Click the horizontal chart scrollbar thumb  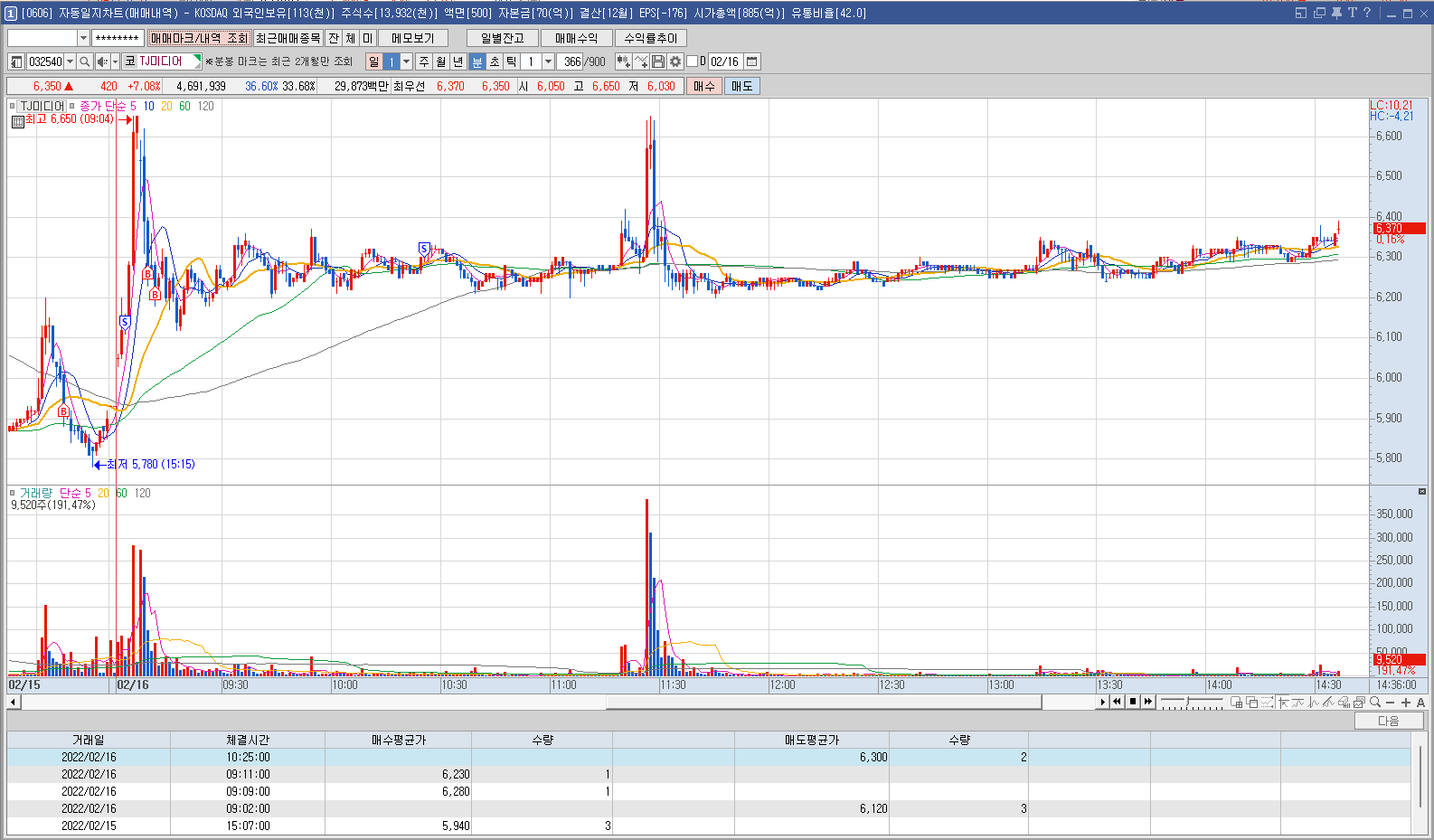(x=824, y=702)
